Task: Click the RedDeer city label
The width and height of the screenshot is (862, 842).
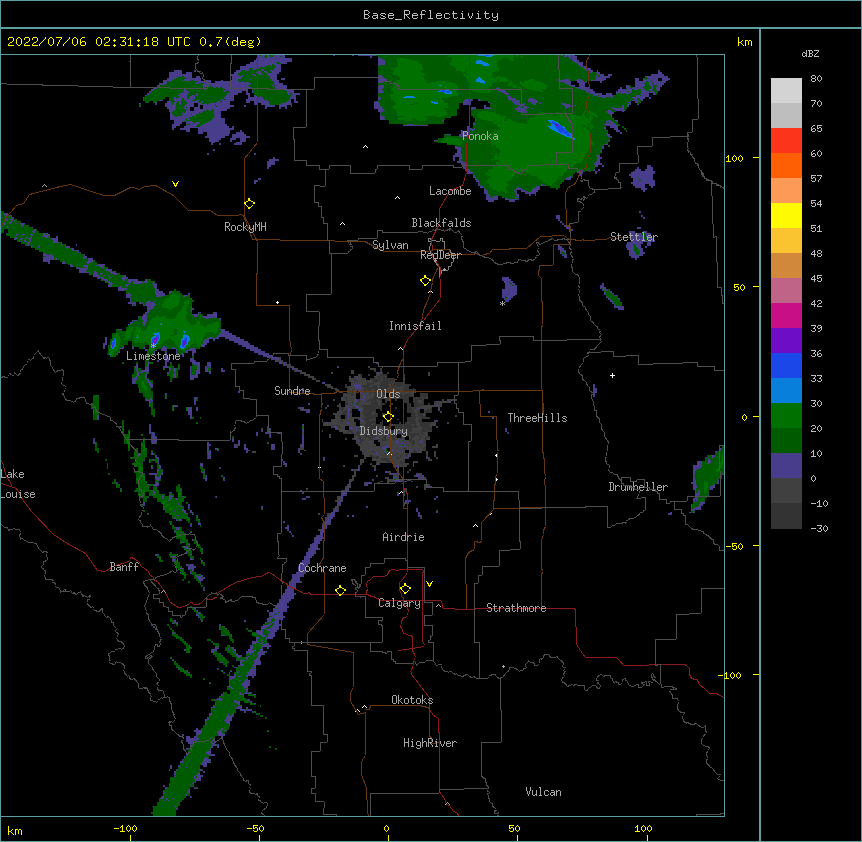Action: [440, 255]
